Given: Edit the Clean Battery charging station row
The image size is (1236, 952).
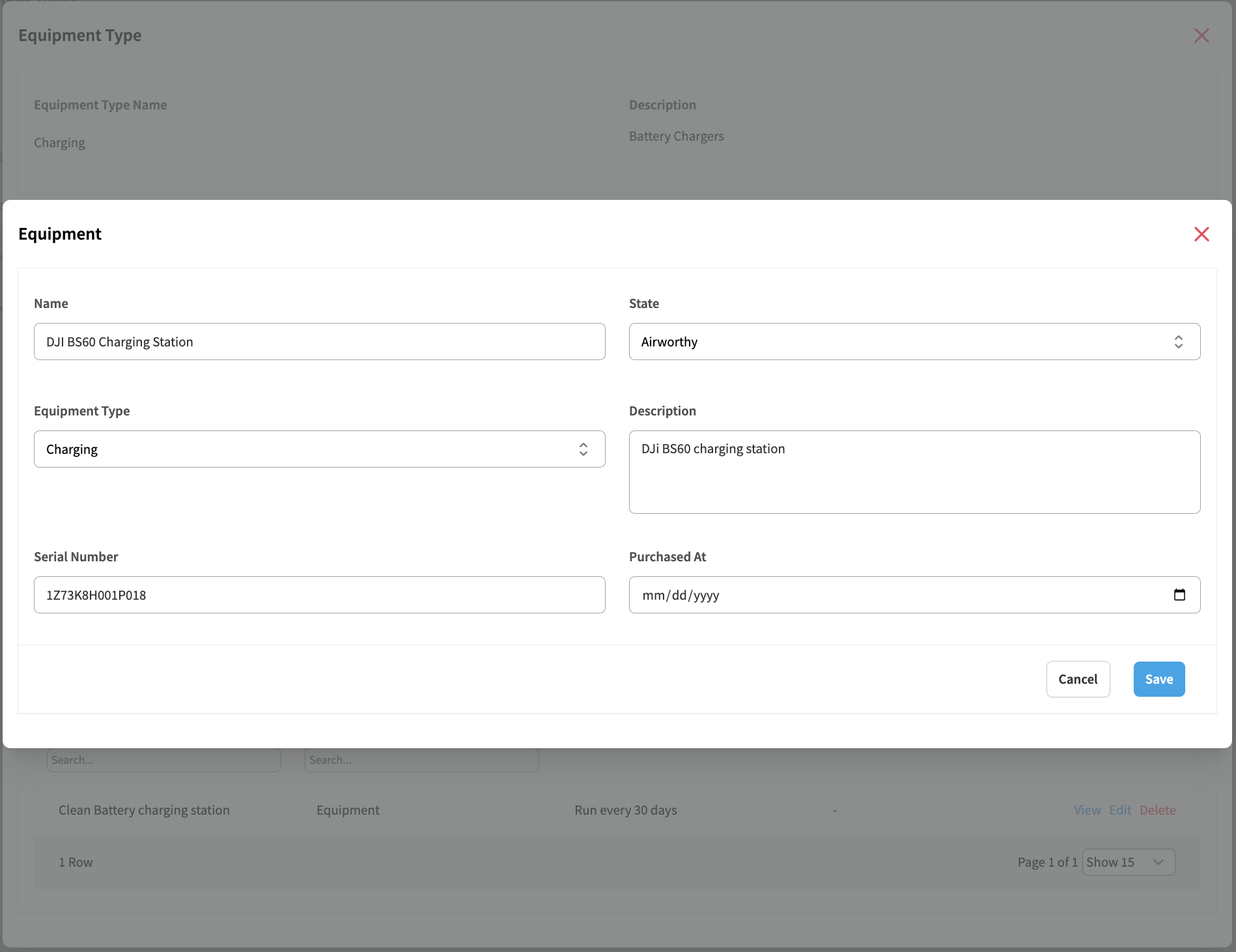Looking at the screenshot, I should point(1120,810).
